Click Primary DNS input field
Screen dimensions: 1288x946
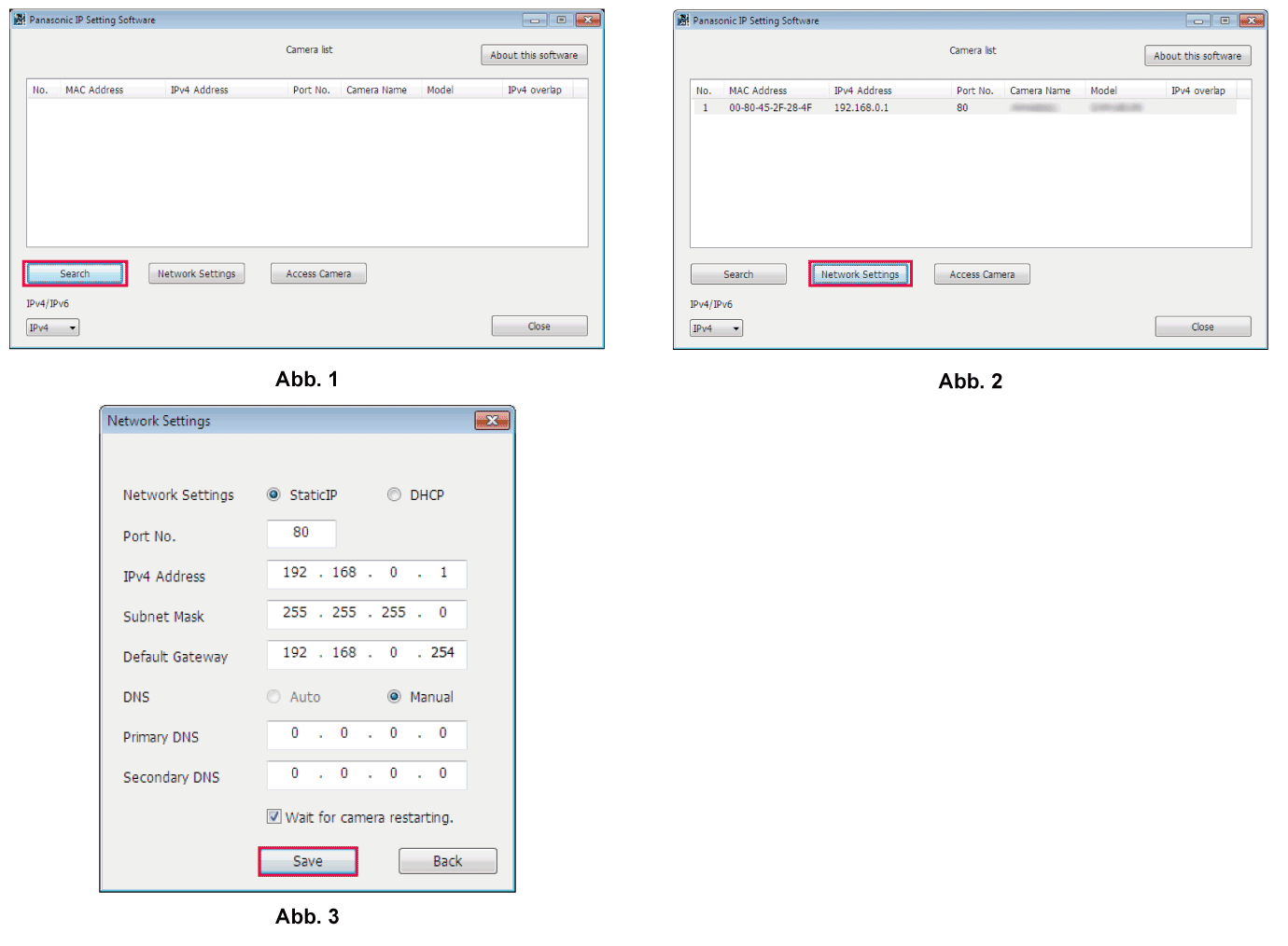pos(367,734)
